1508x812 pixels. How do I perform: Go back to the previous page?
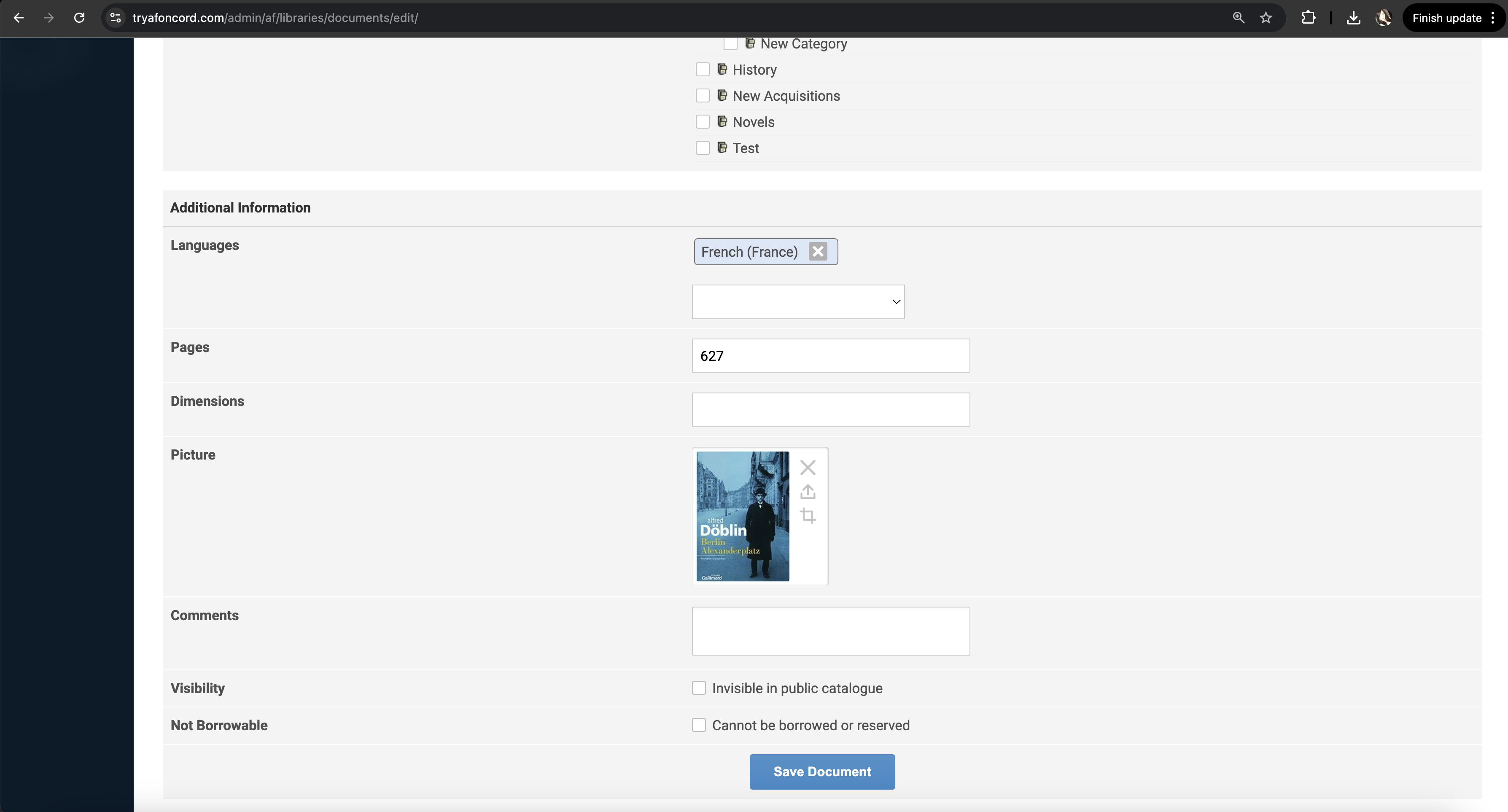[x=19, y=18]
